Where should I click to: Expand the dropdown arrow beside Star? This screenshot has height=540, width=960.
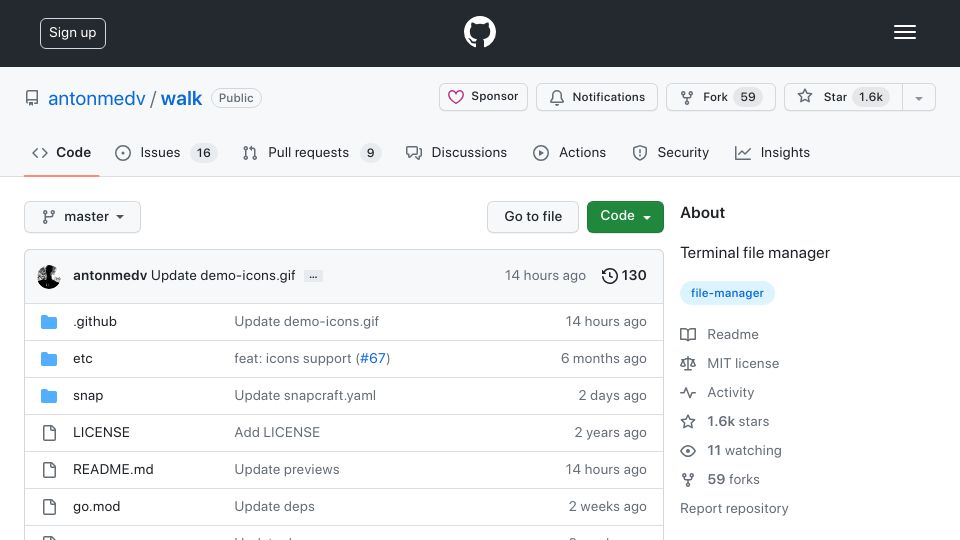tap(919, 97)
